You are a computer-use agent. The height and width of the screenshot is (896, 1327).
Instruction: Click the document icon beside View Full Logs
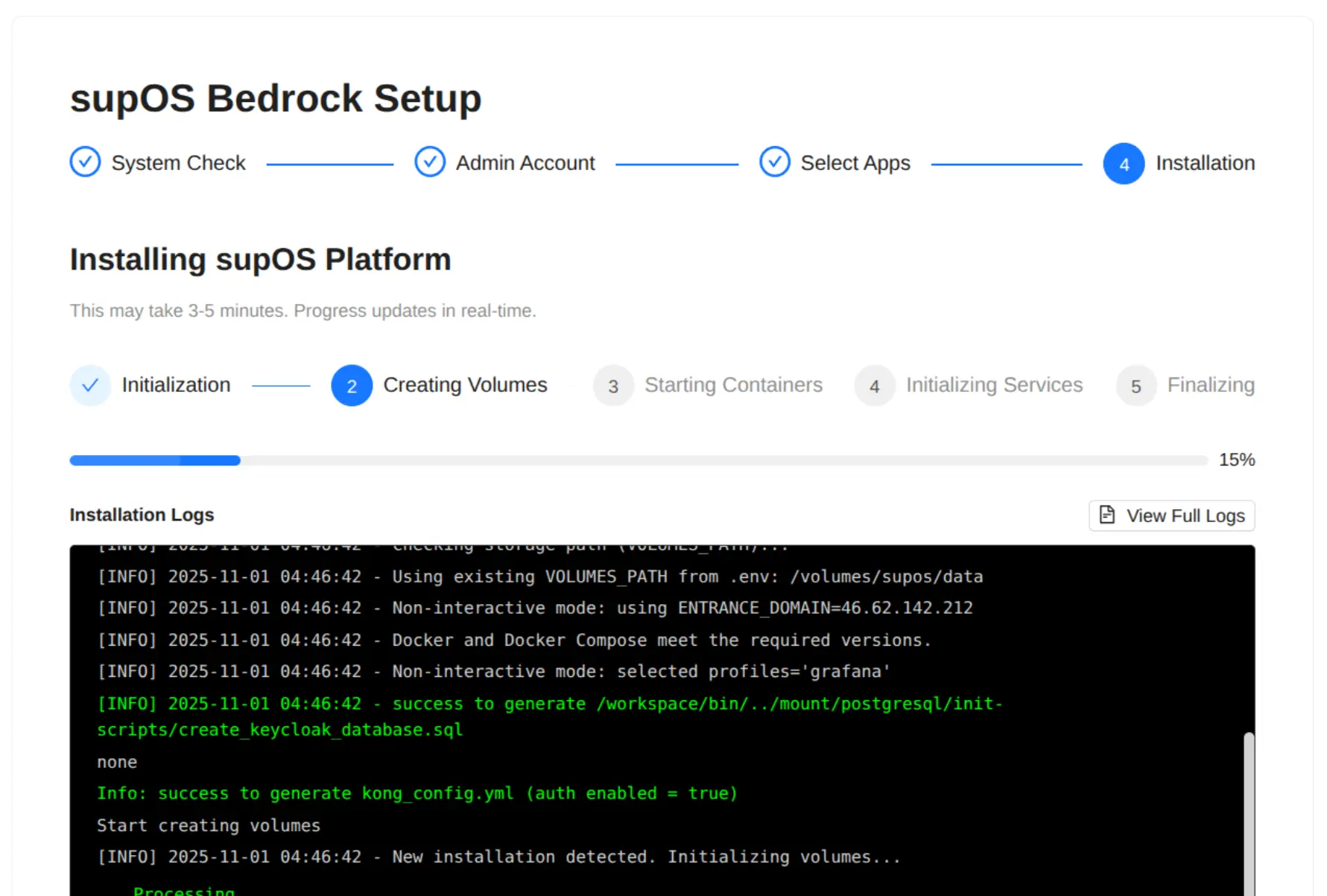click(1106, 515)
